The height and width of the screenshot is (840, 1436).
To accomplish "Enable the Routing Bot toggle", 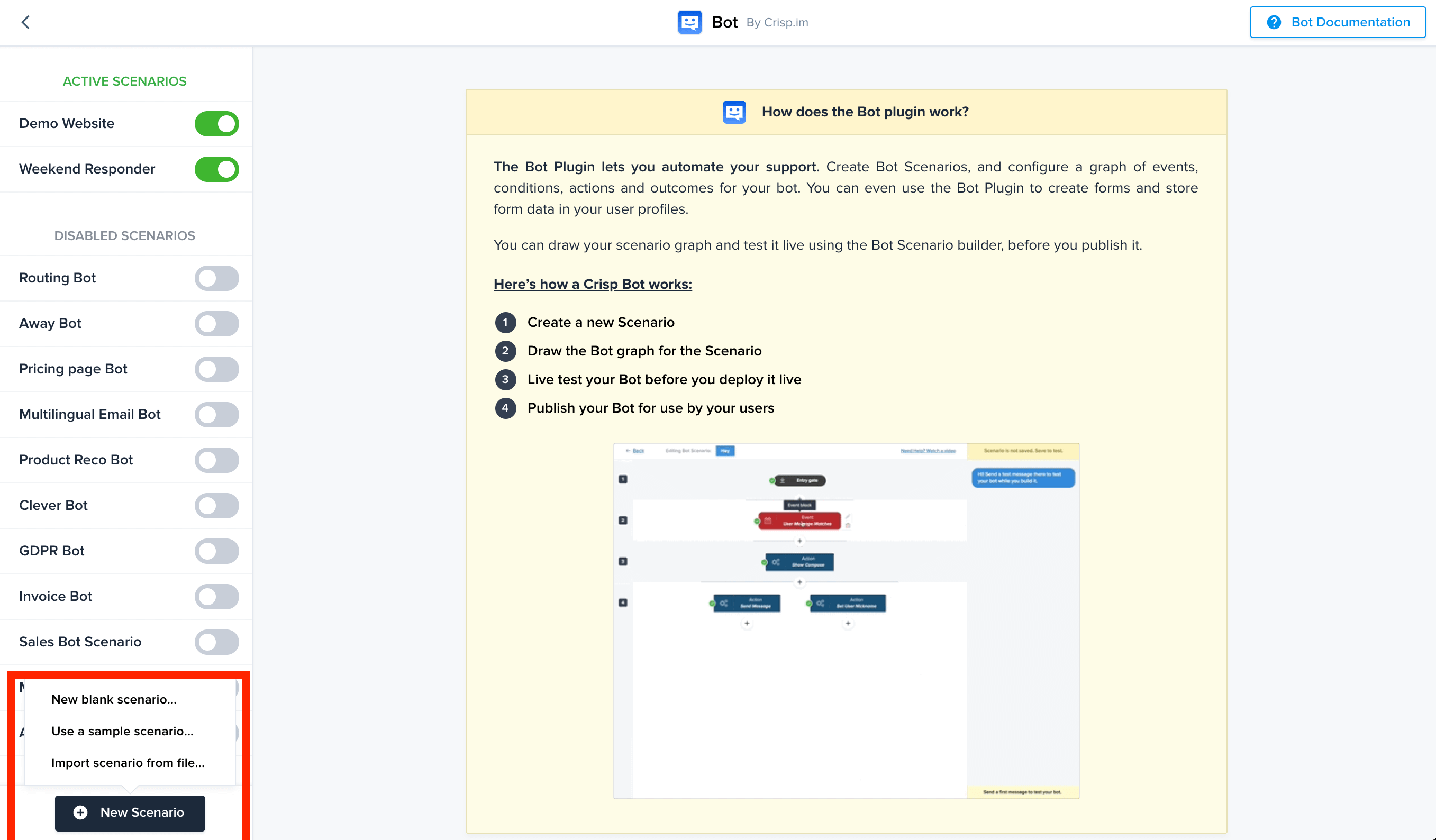I will (x=216, y=278).
